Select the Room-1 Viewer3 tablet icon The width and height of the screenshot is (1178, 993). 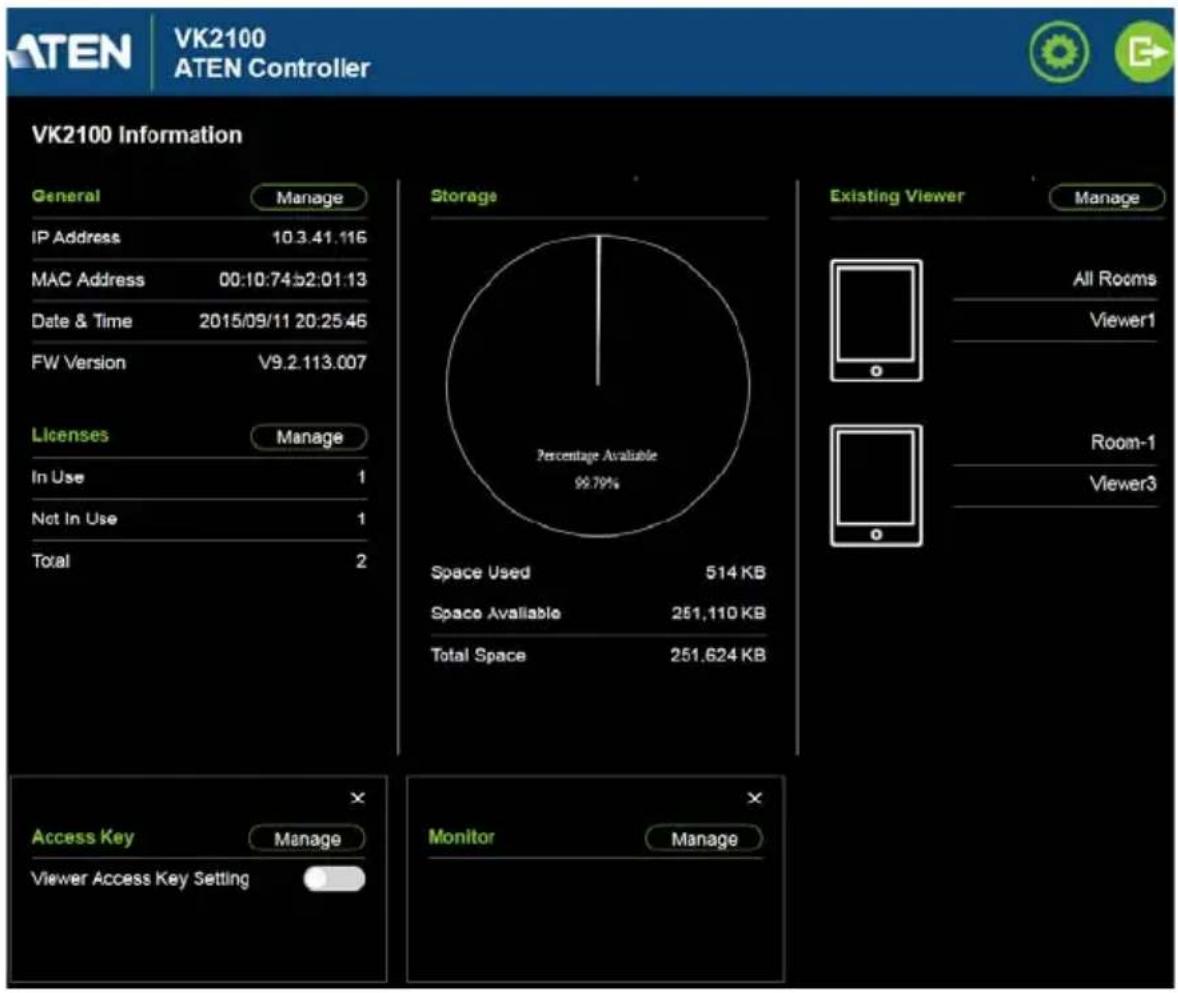[876, 485]
